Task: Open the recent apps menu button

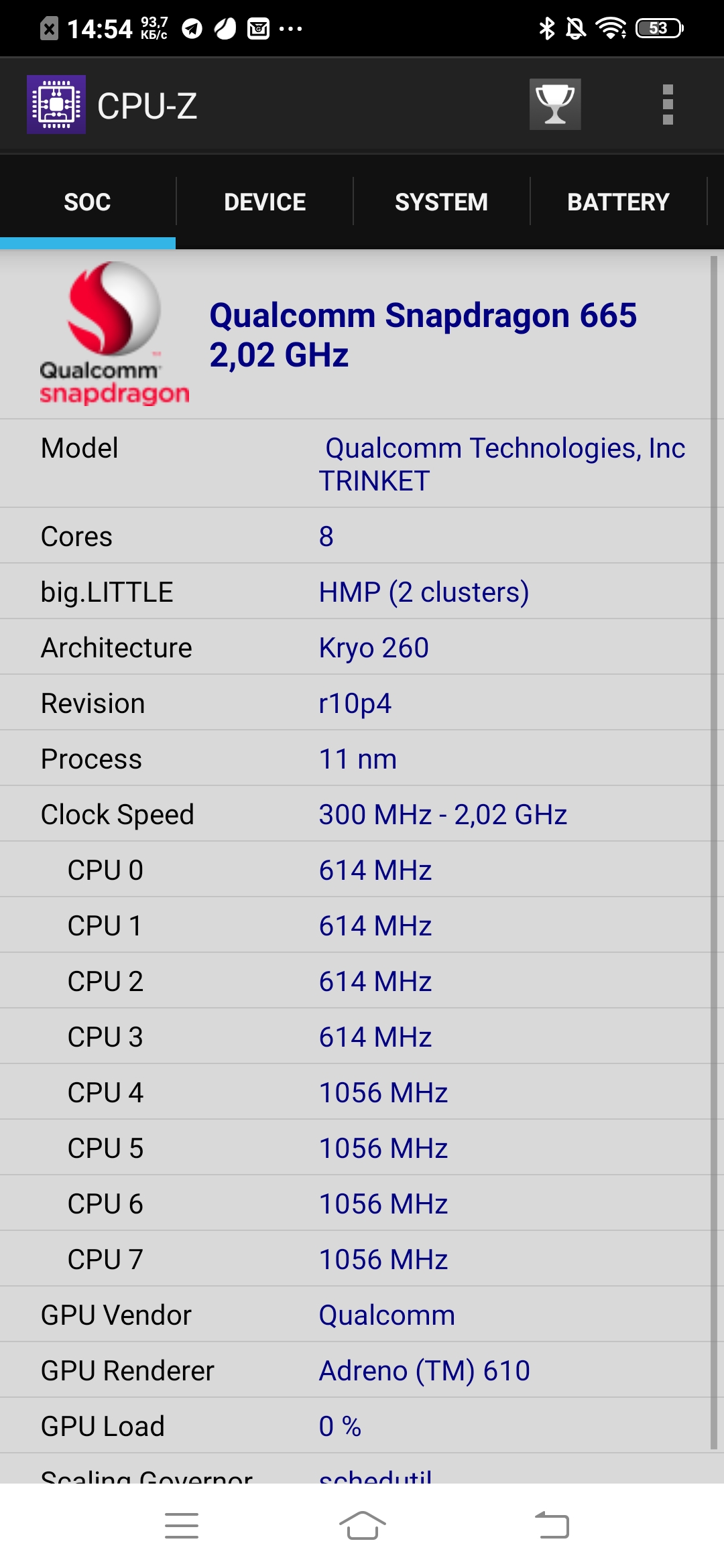Action: point(182,1525)
